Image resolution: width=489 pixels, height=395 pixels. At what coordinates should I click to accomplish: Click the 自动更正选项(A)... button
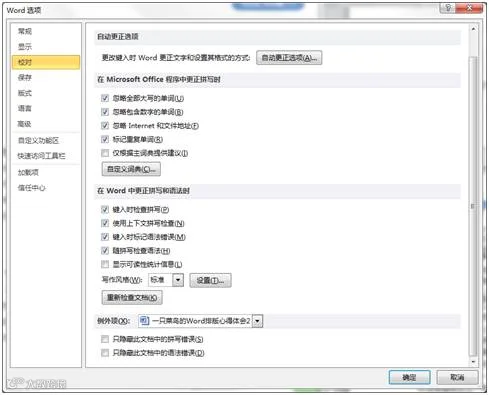pyautogui.click(x=289, y=58)
